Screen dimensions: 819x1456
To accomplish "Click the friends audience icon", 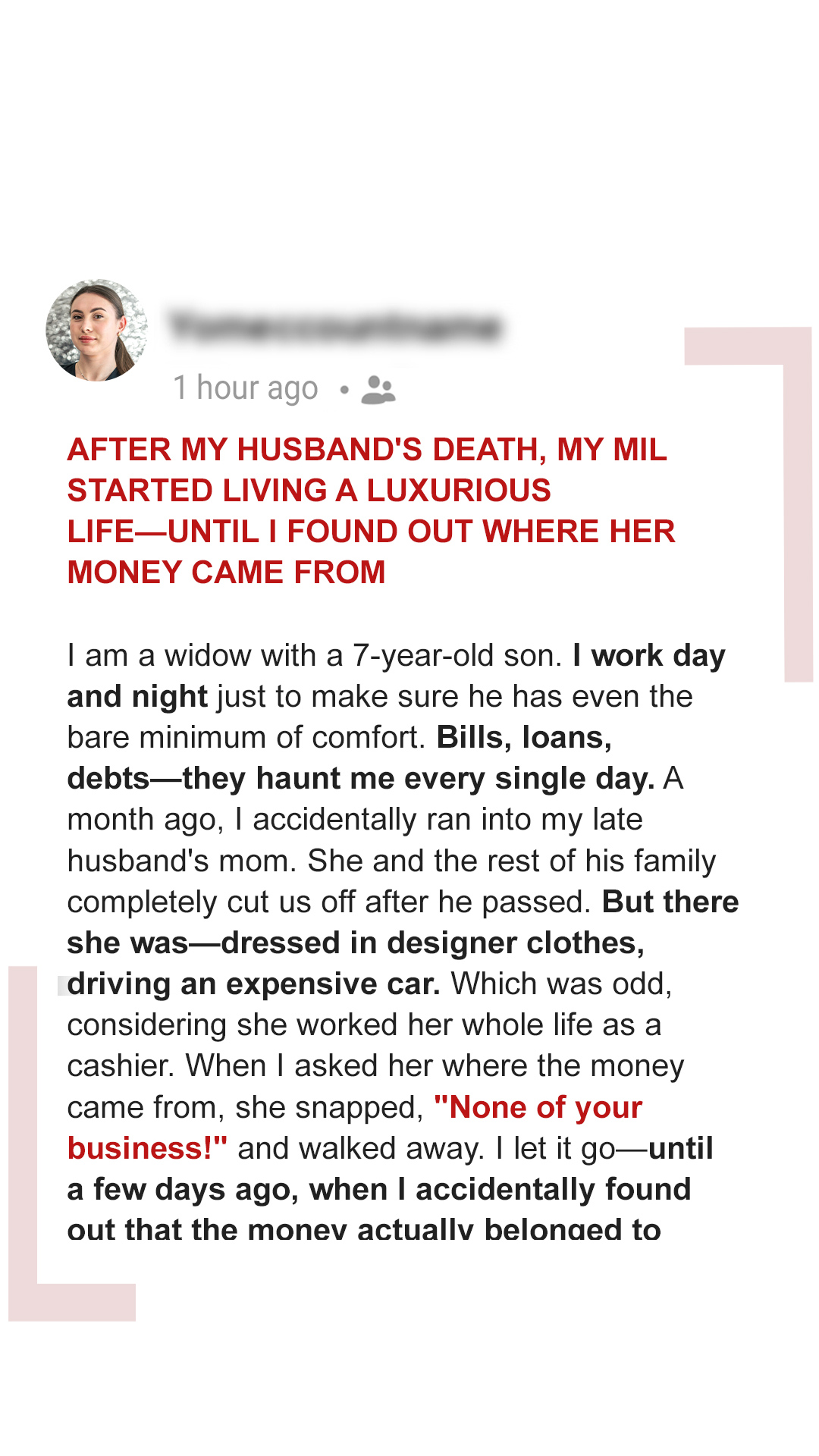I will (x=378, y=390).
